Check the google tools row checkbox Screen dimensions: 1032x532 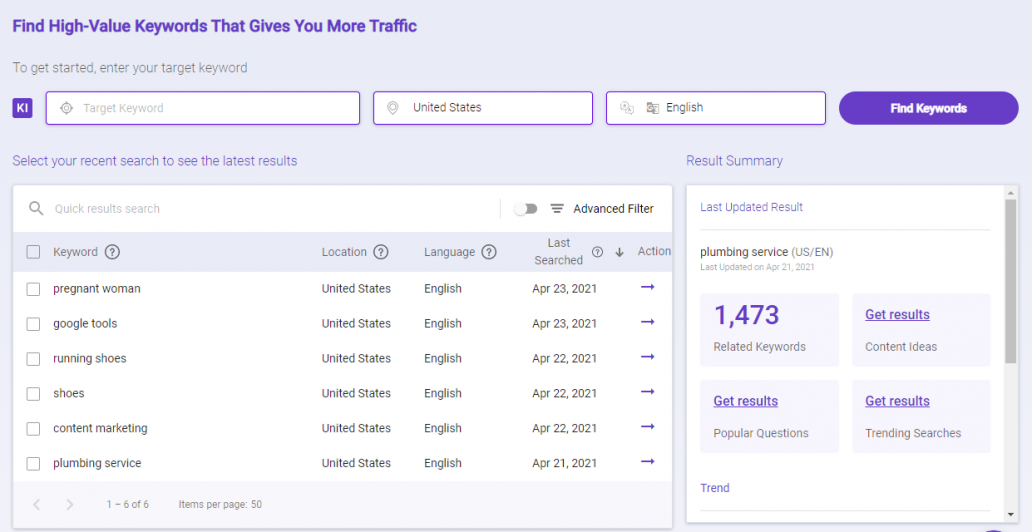click(33, 324)
